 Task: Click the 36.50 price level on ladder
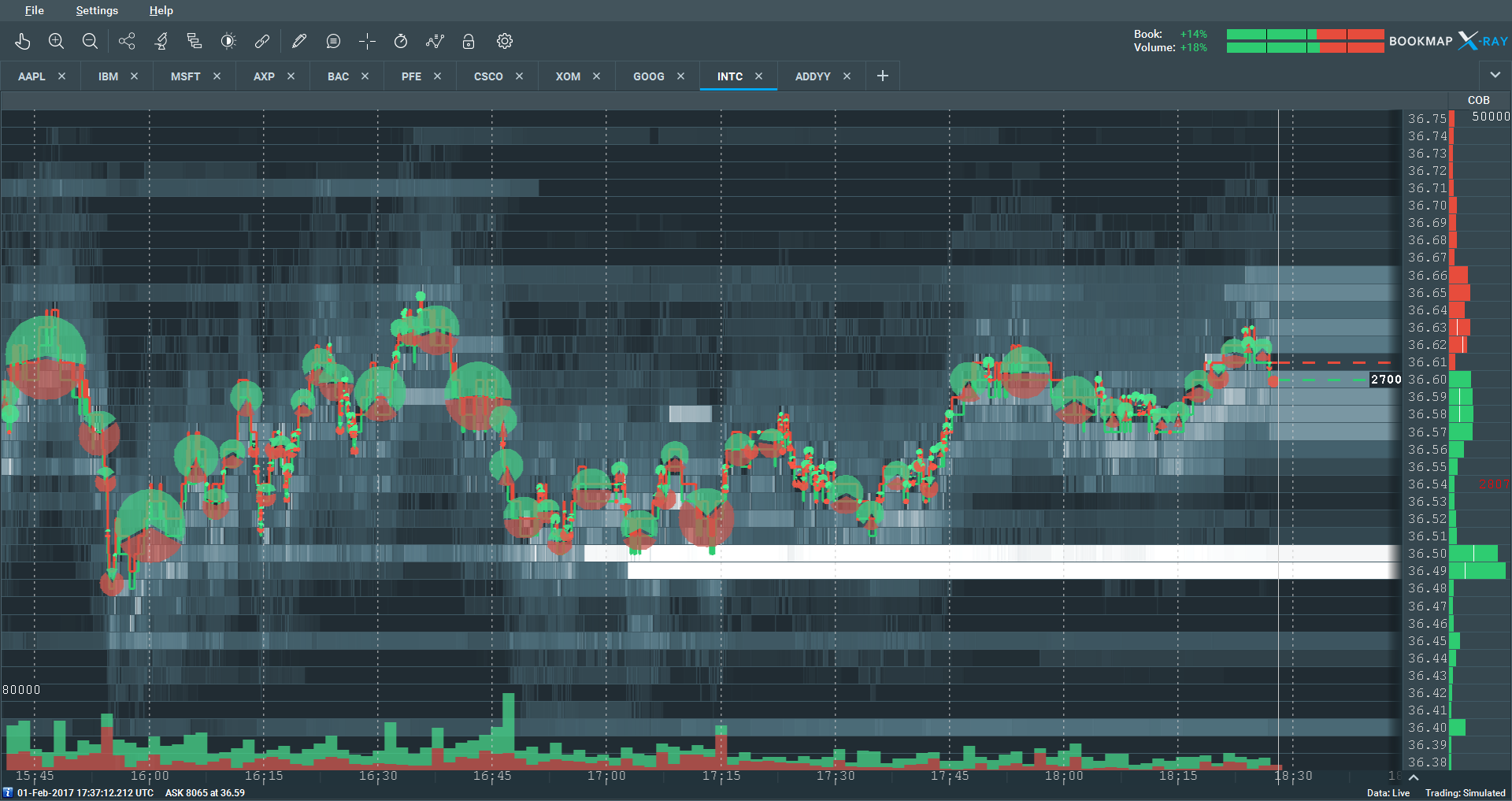1427,554
